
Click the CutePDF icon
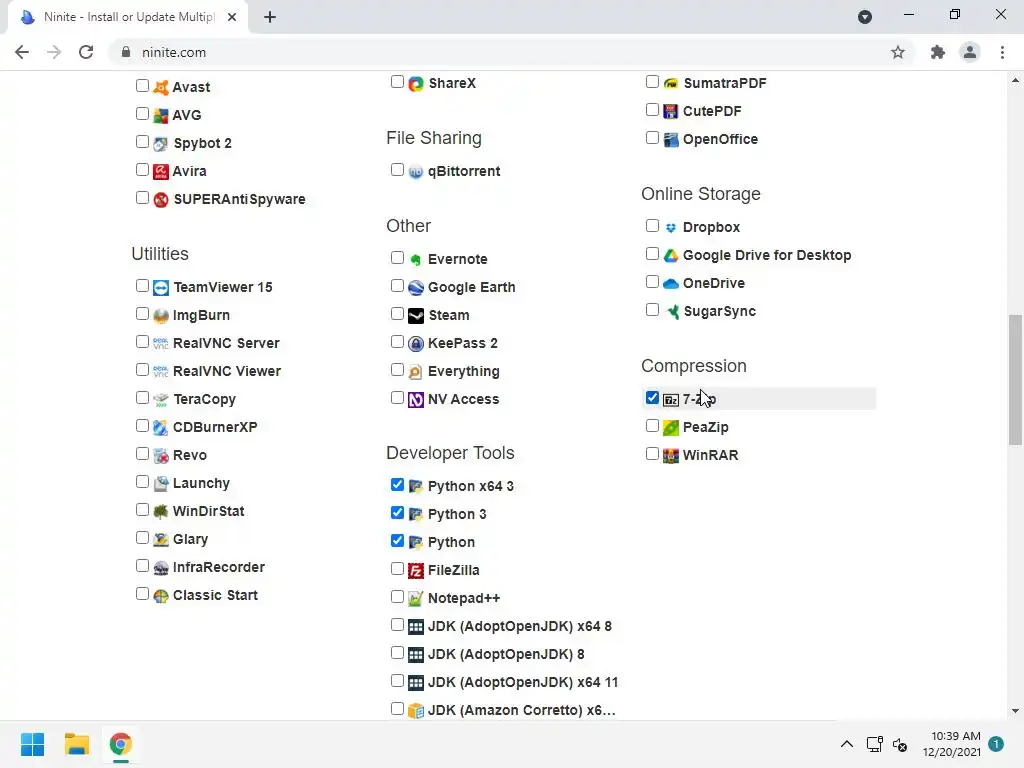click(671, 111)
